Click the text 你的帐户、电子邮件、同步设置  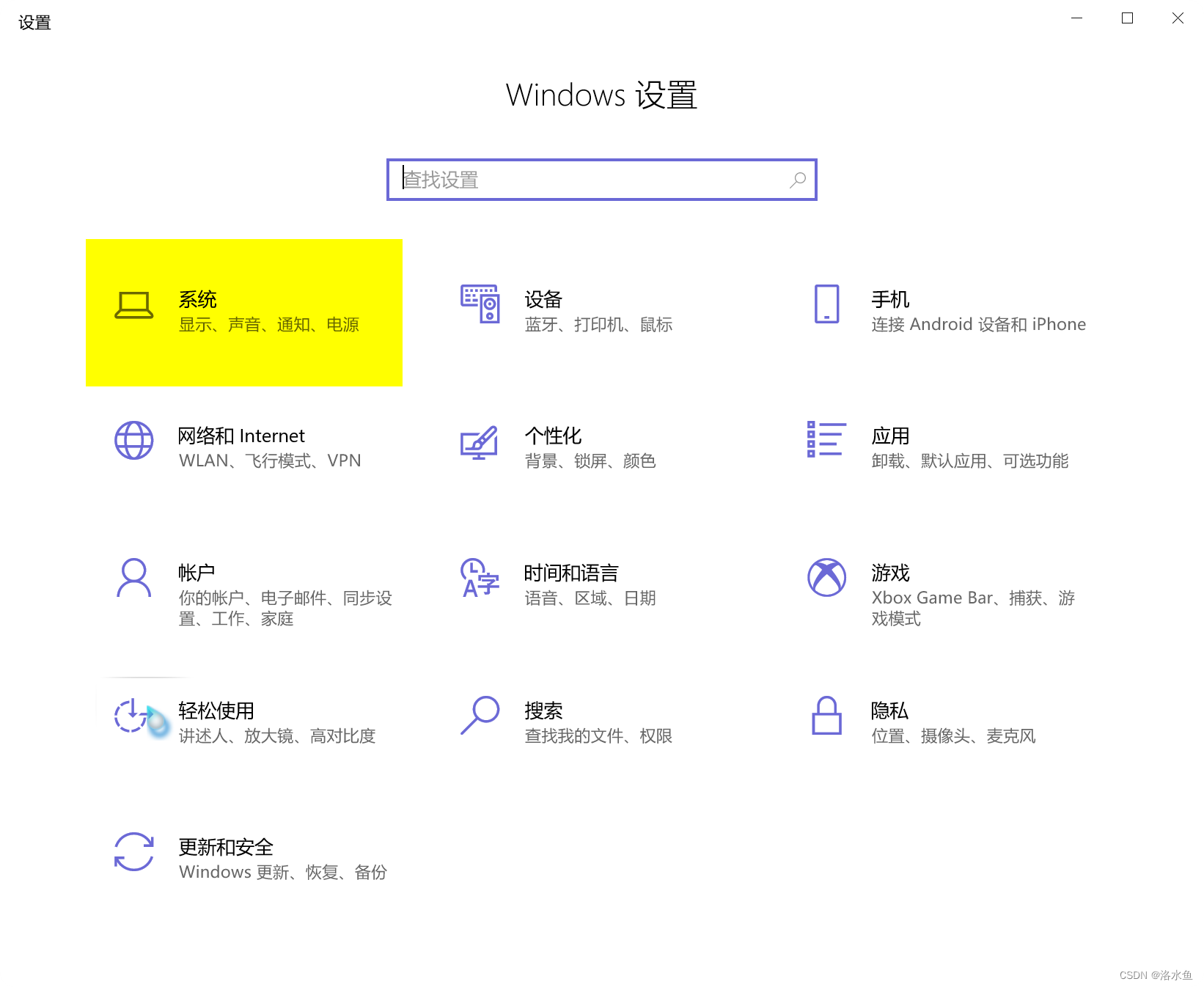click(x=285, y=609)
